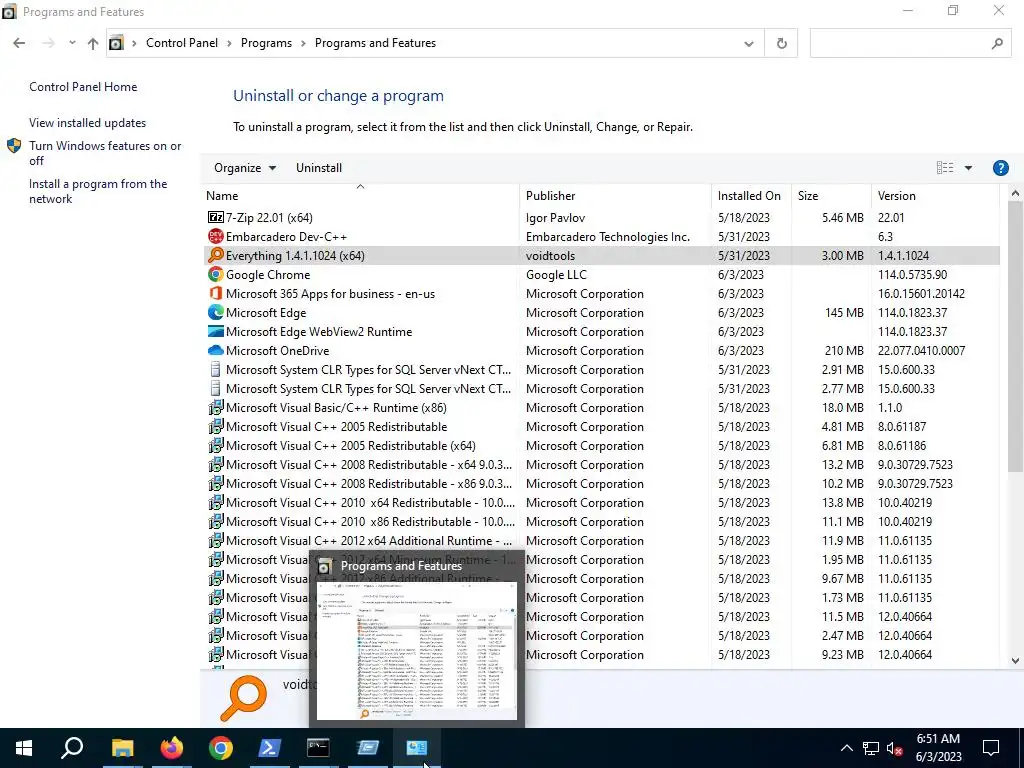1024x768 pixels.
Task: Click version 114.0.5735.90 cell
Action: pyautogui.click(x=912, y=275)
